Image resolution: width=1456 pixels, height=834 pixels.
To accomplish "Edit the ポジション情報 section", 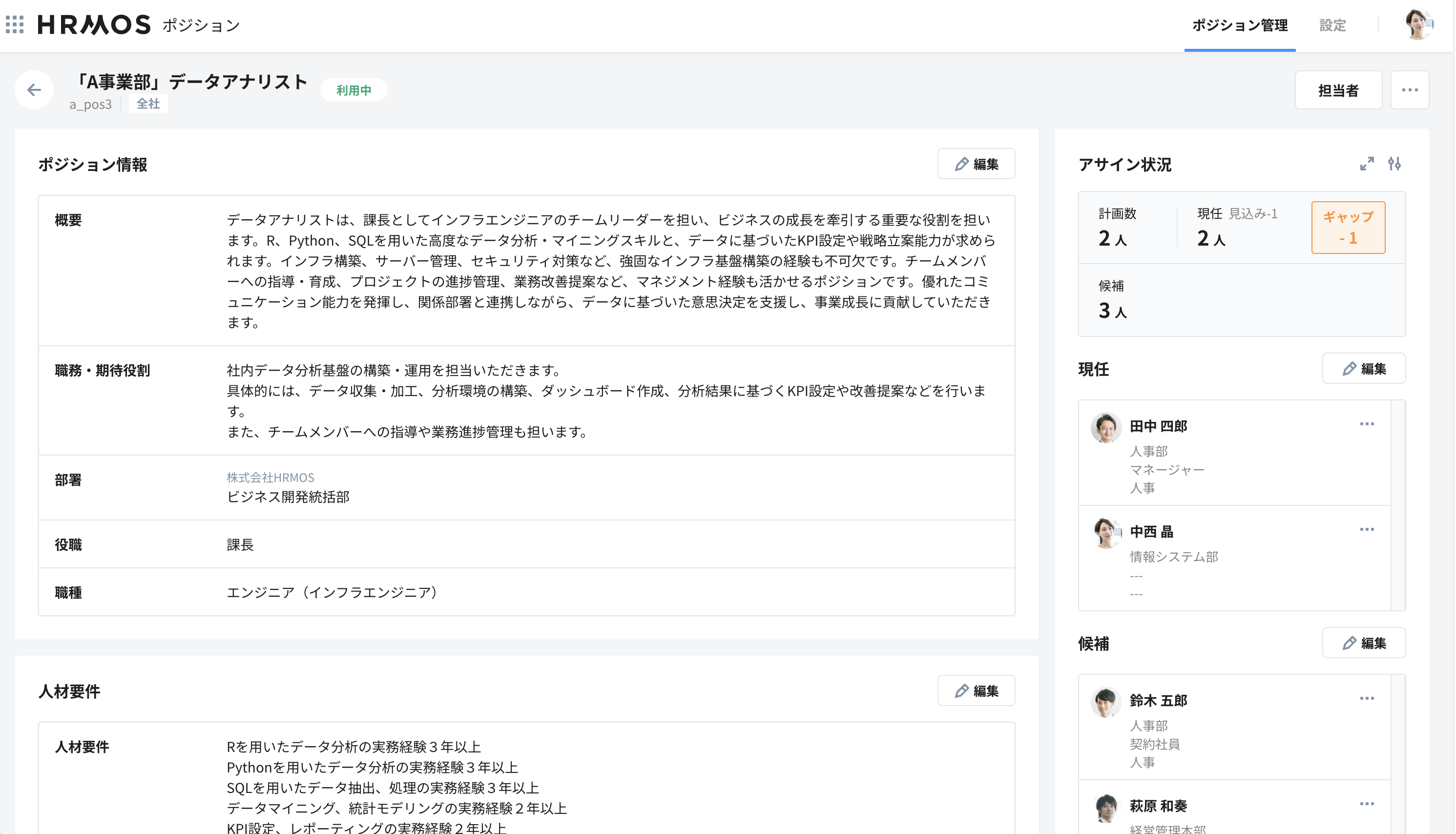I will [x=976, y=164].
